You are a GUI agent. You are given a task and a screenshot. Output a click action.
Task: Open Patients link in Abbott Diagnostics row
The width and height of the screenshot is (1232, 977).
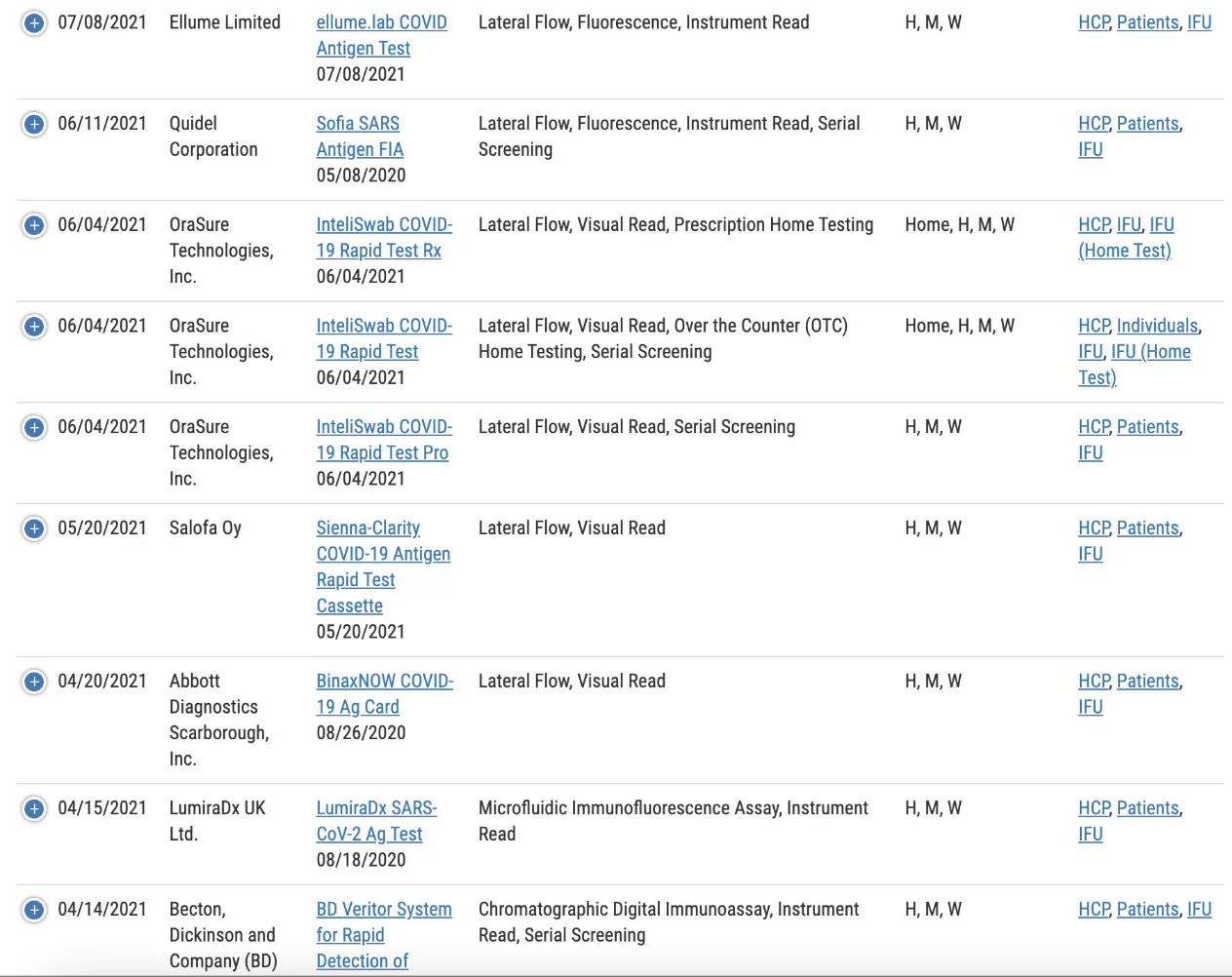(x=1147, y=682)
